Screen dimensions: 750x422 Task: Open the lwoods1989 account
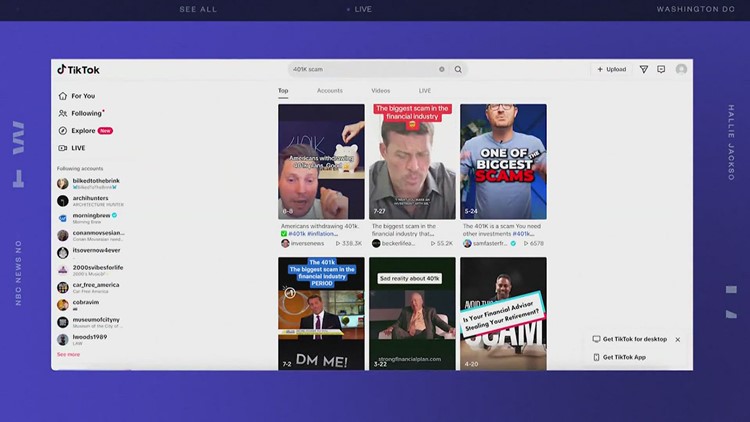[82, 339]
